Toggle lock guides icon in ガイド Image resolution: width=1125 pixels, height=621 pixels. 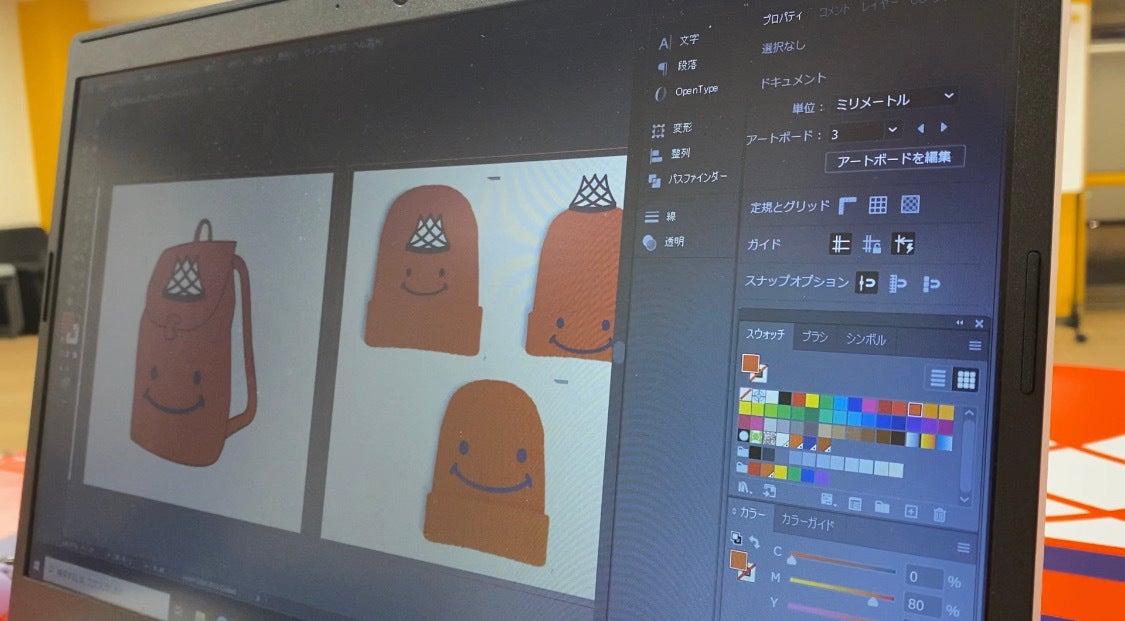tap(872, 244)
